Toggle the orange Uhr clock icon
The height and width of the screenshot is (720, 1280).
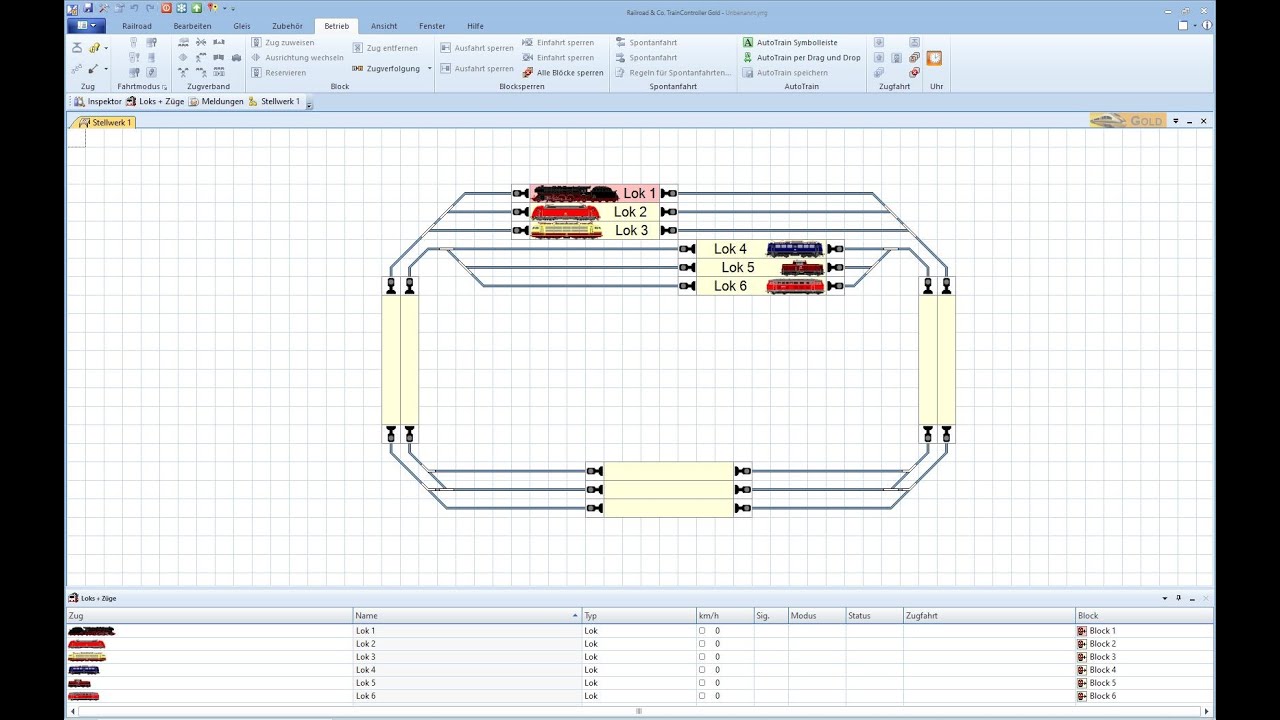[x=934, y=58]
